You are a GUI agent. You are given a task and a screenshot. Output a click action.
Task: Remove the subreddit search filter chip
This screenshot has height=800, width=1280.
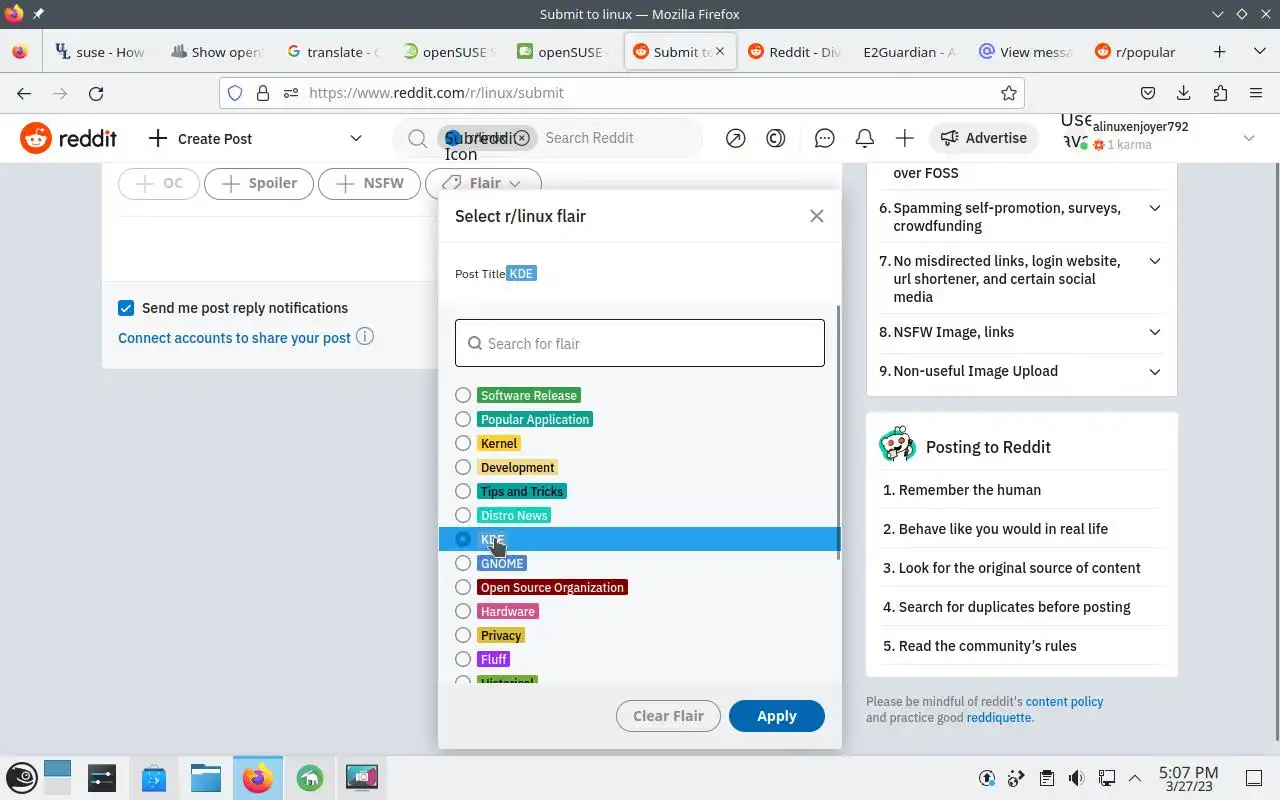click(521, 138)
